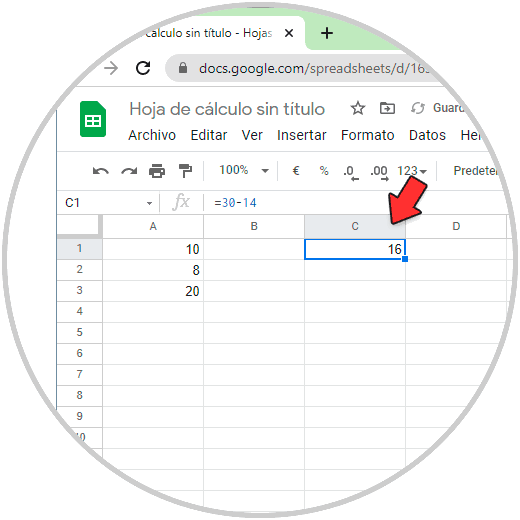Open the Formato menu
This screenshot has width=520, height=520.
[367, 135]
